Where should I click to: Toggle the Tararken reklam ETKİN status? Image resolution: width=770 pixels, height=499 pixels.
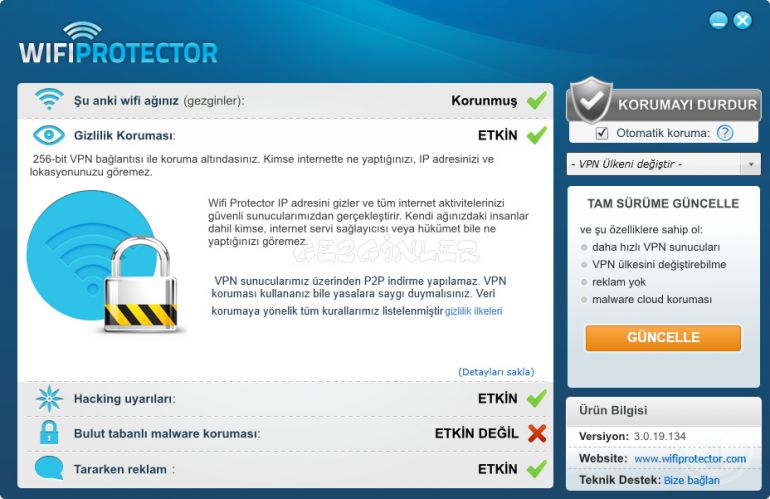point(497,469)
